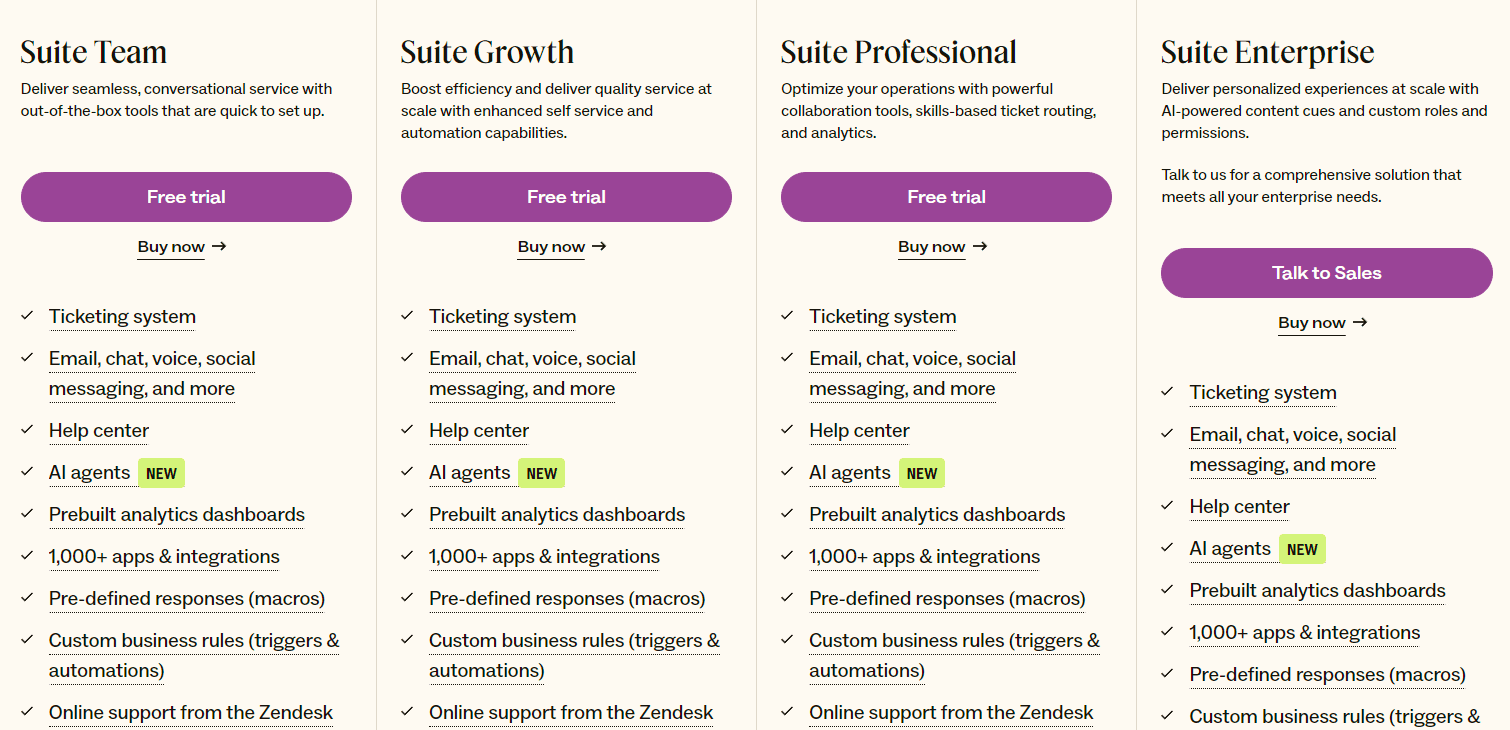1510x730 pixels.
Task: Click the checkmark beside Prebuilt analytics dashboards in Suite Professional
Action: click(787, 513)
